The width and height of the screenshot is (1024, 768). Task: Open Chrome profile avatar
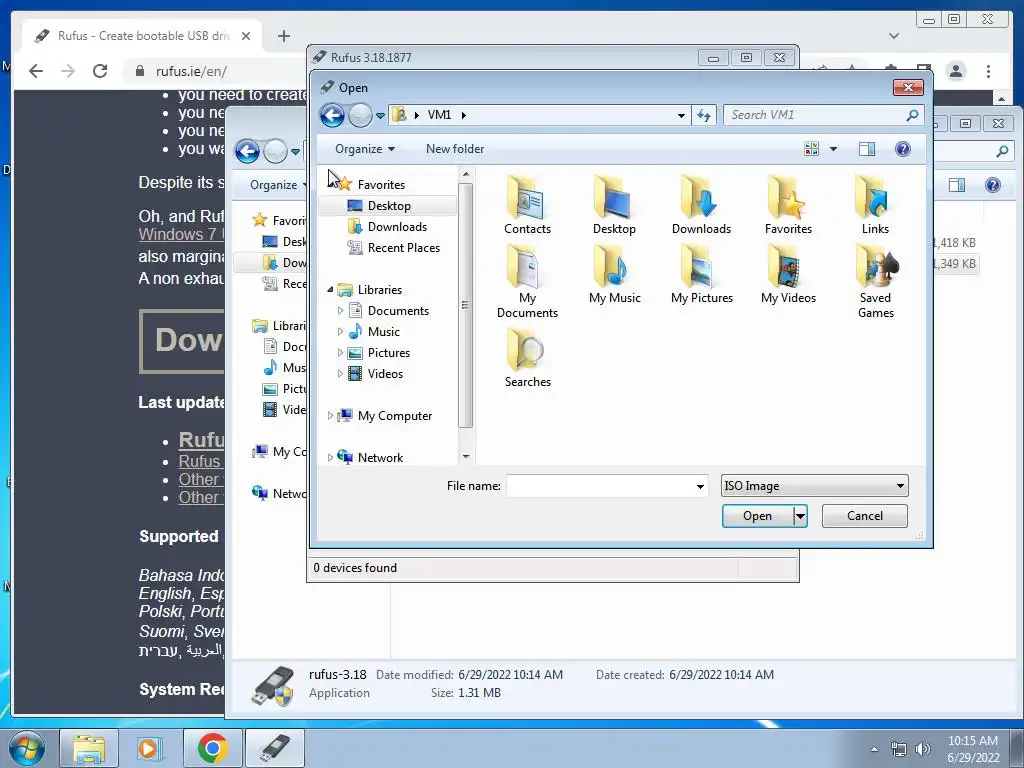[955, 71]
